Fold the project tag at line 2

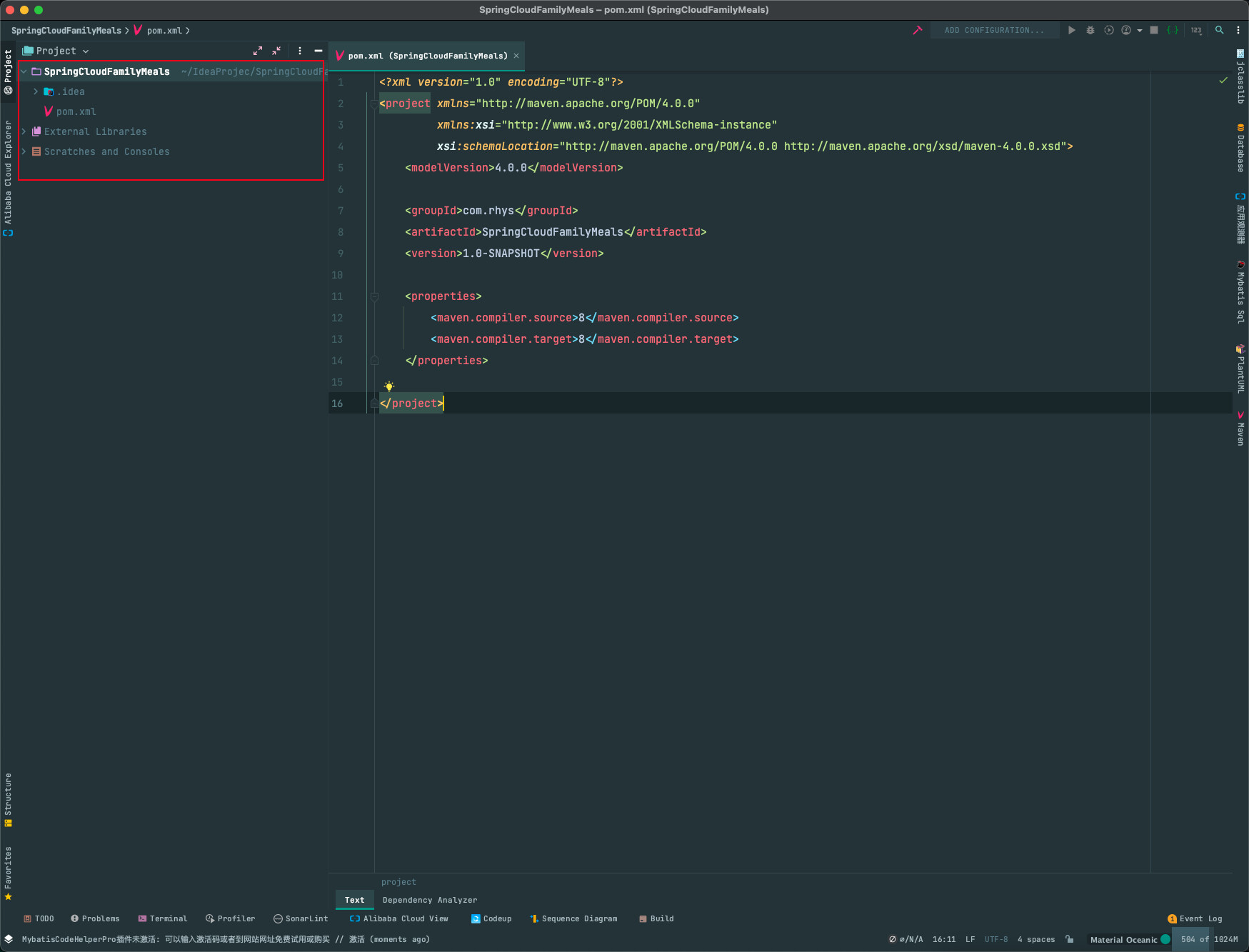point(374,104)
